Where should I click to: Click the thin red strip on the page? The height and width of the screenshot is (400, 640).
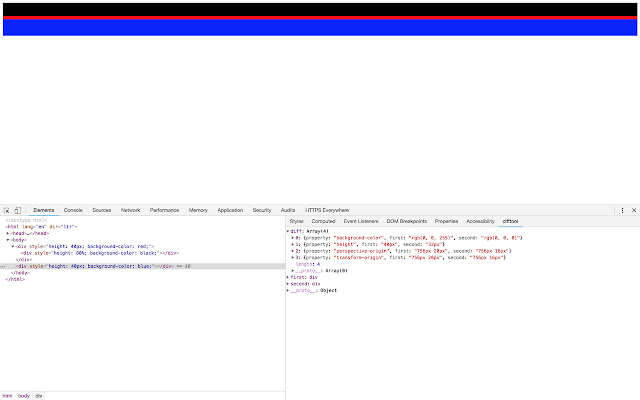320,18
